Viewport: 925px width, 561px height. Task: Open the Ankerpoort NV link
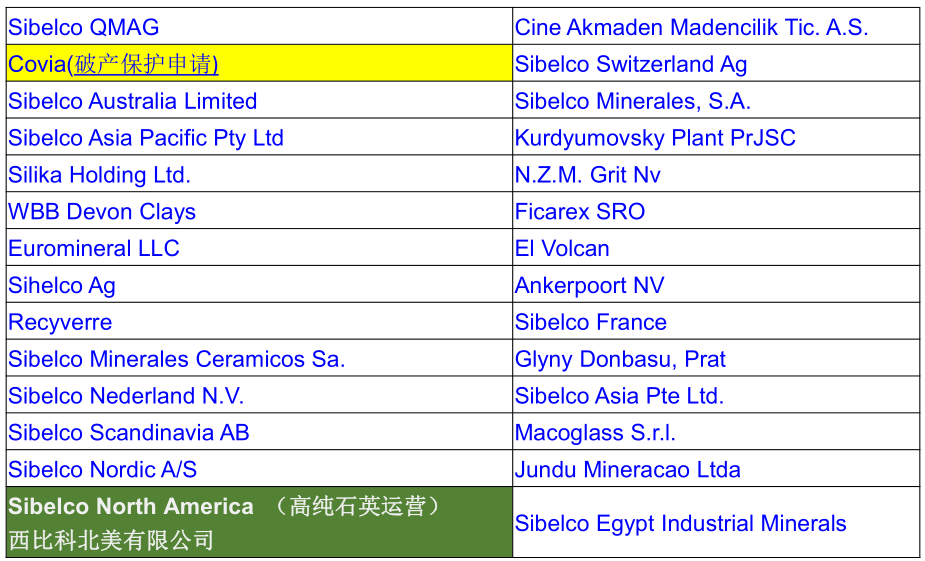589,285
